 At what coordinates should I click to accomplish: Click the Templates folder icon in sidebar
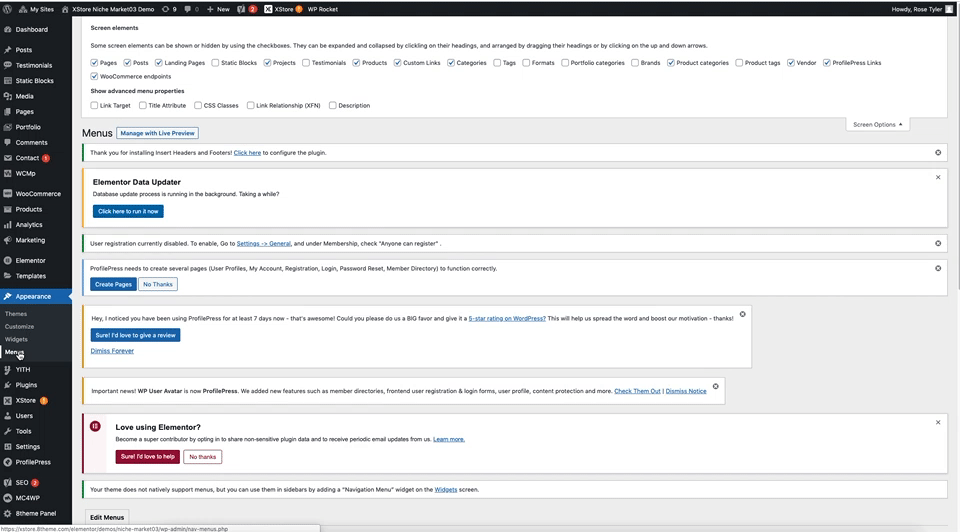point(7,275)
